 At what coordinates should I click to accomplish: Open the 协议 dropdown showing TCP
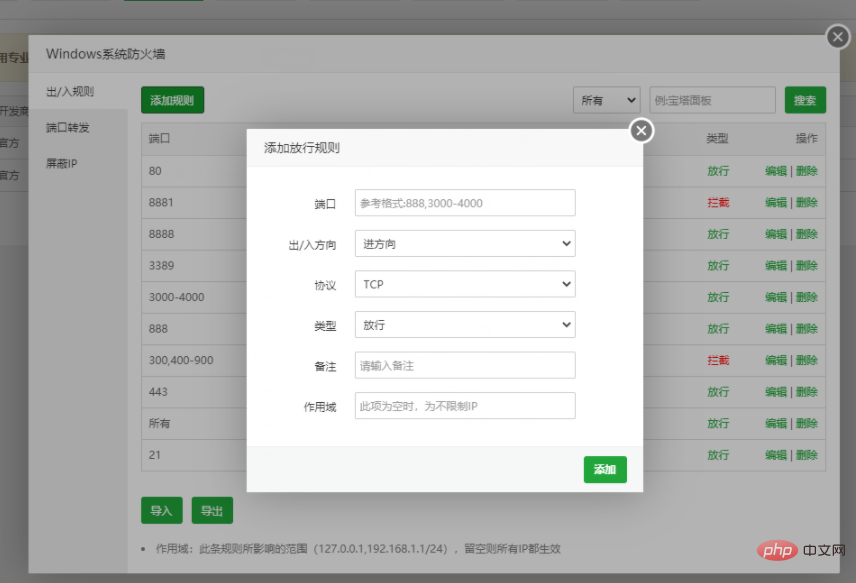pyautogui.click(x=465, y=284)
